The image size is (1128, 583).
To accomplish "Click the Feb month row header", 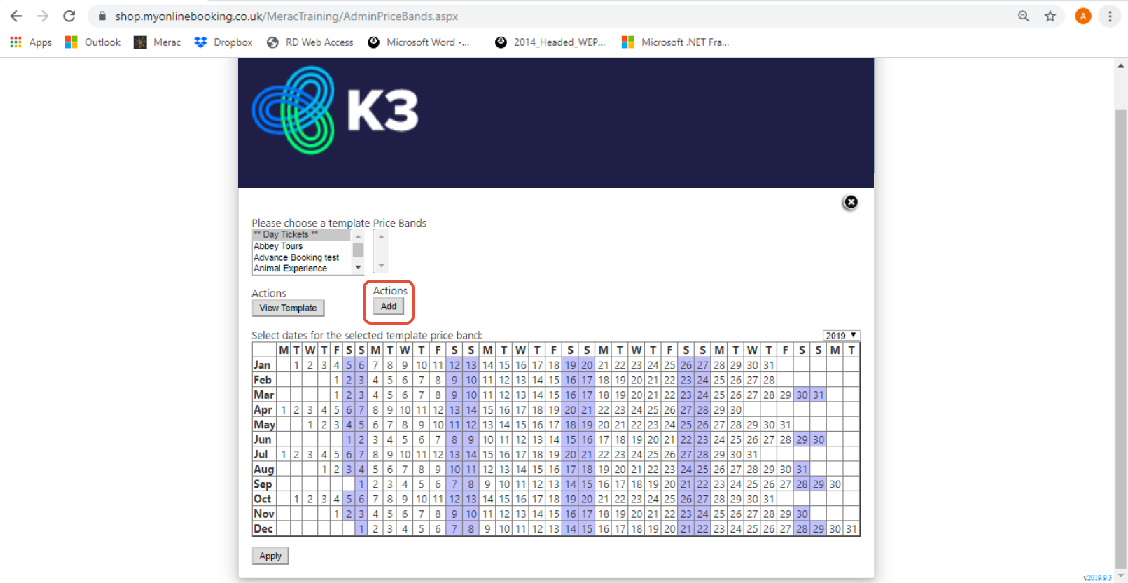I will point(264,379).
